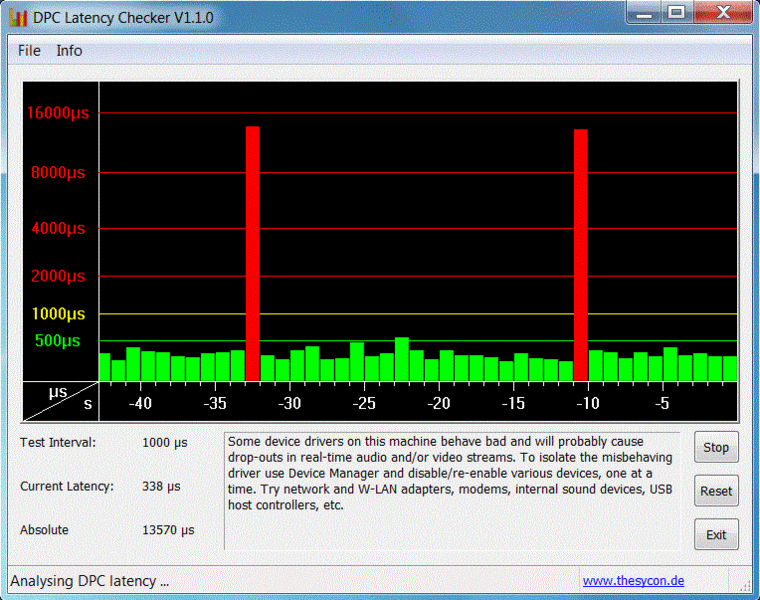
Task: Click the DPC Latency Checker title icon
Action: [18, 18]
